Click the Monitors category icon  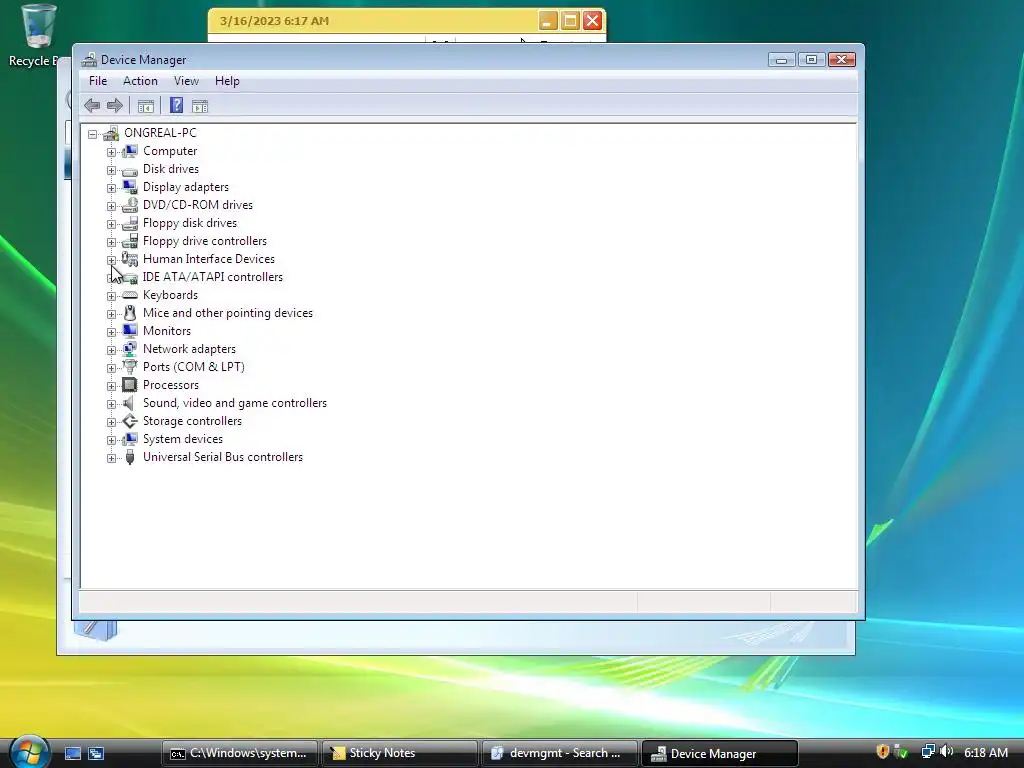point(130,331)
